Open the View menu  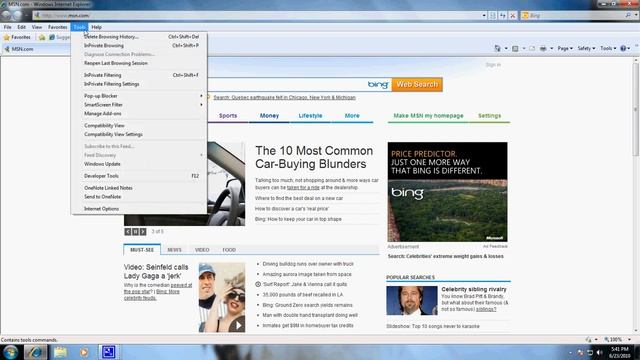(x=37, y=27)
